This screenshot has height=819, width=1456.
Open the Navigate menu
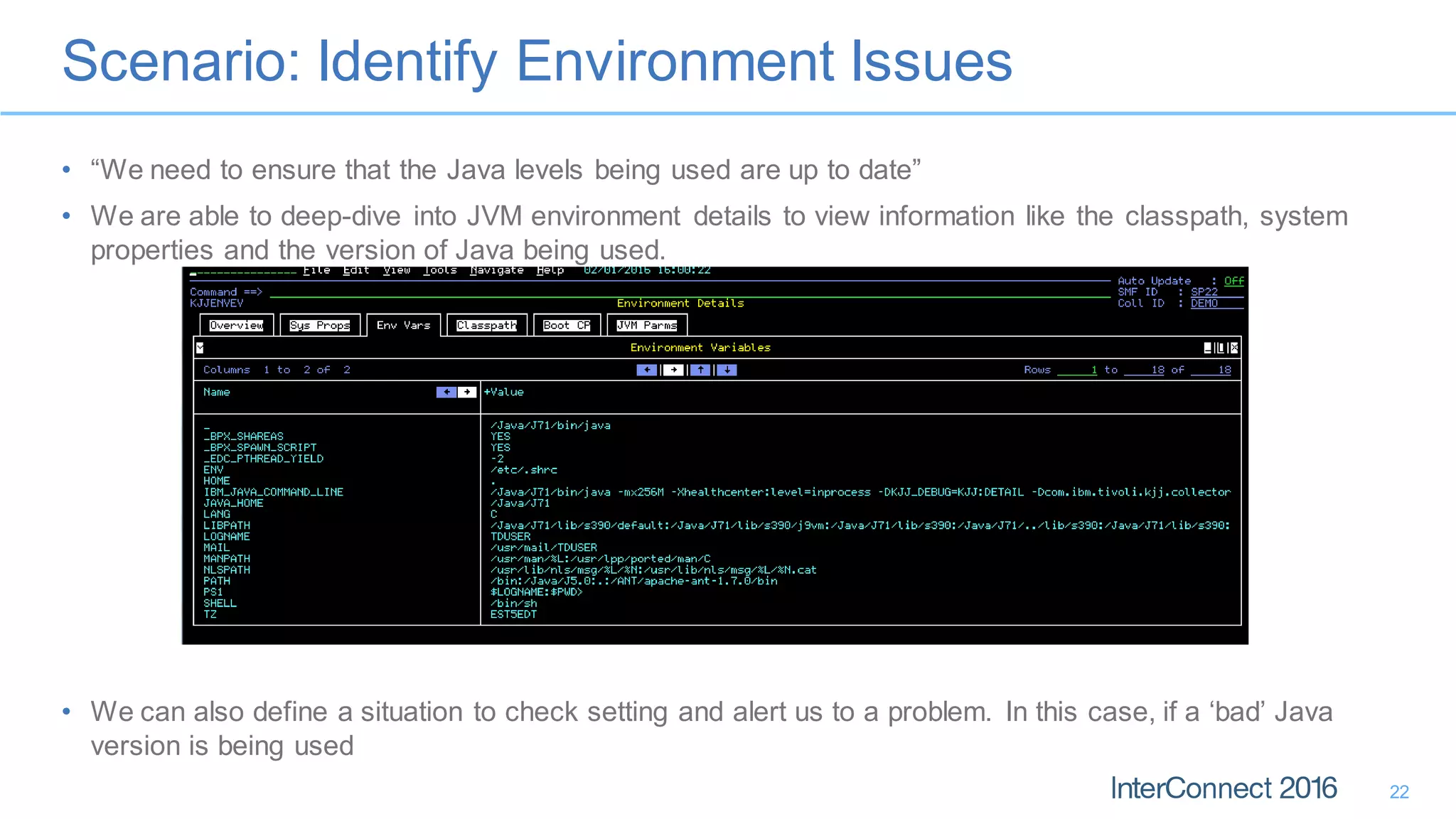[x=497, y=270]
